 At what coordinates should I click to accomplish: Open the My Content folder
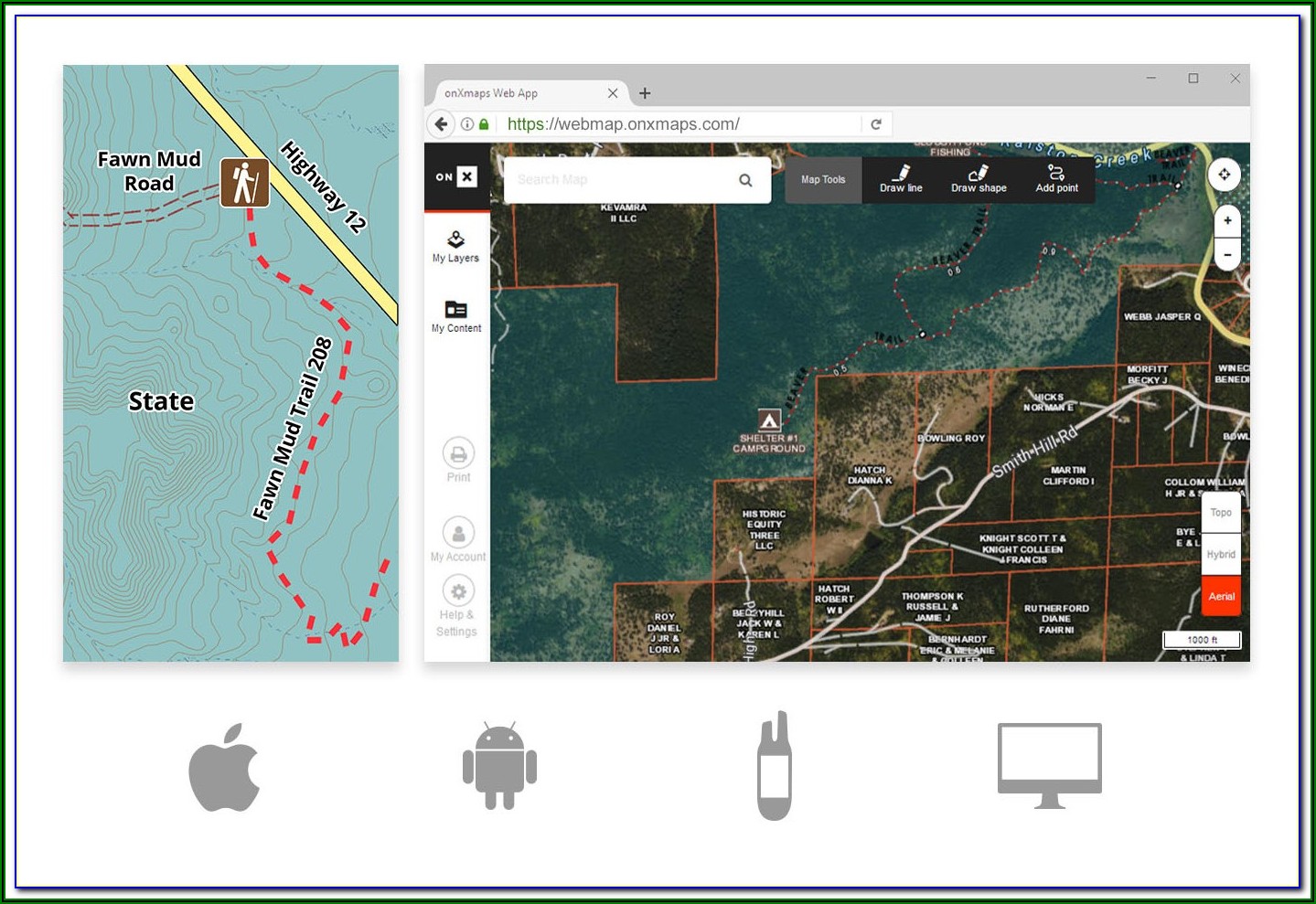tap(455, 316)
